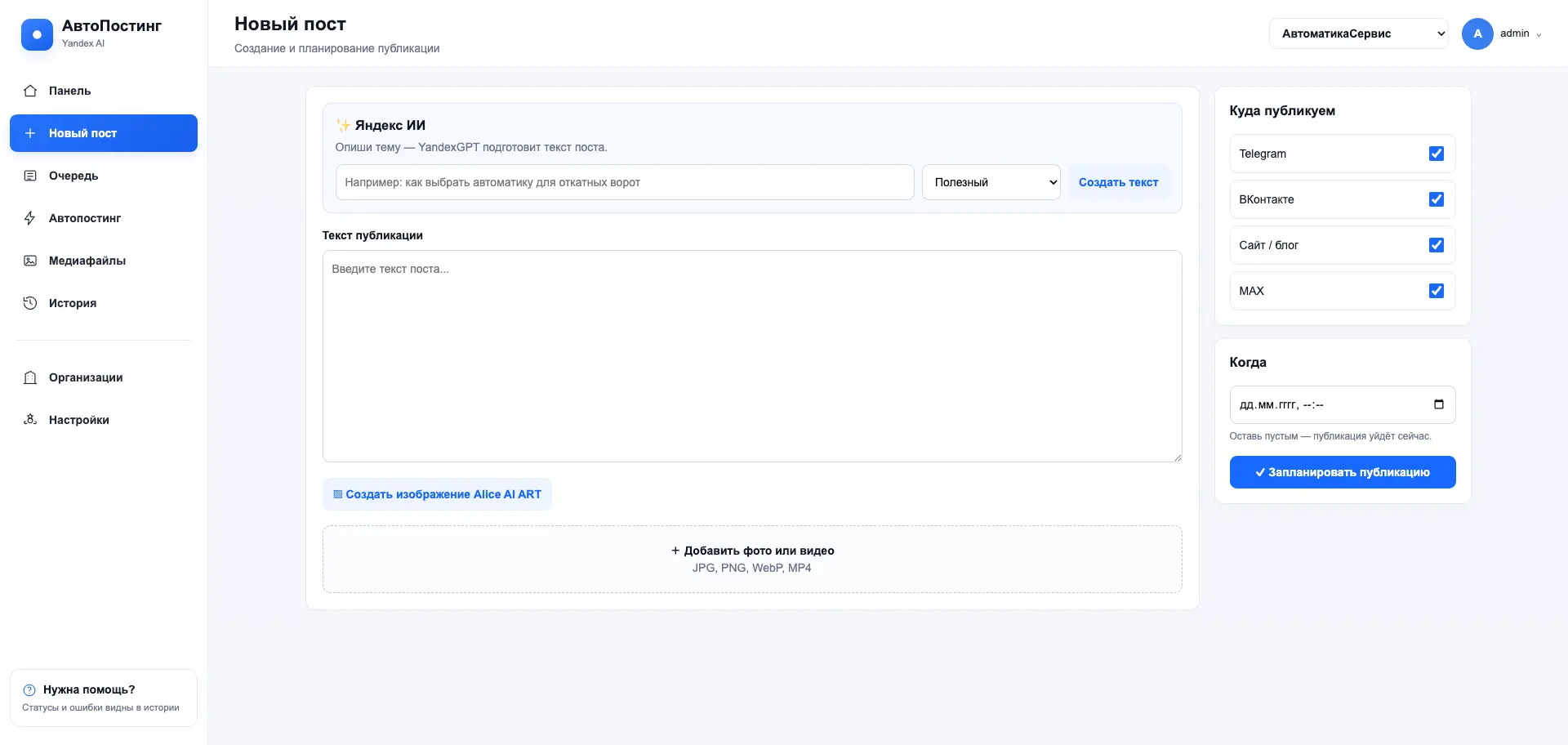This screenshot has height=745, width=1568.
Task: Uncheck the Telegram checkbox
Action: (1437, 154)
